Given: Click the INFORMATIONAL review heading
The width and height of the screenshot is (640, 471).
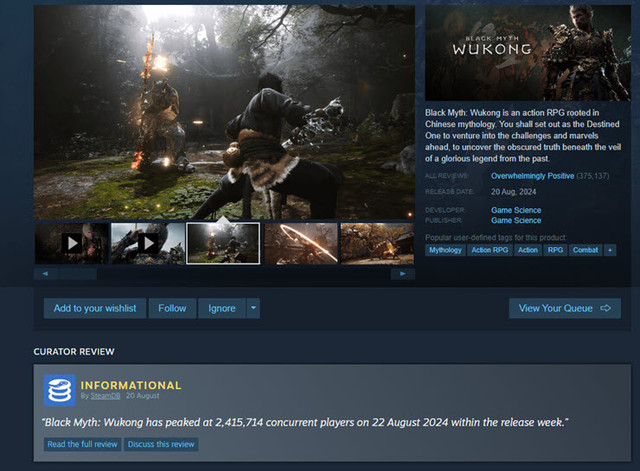Looking at the screenshot, I should (x=131, y=385).
